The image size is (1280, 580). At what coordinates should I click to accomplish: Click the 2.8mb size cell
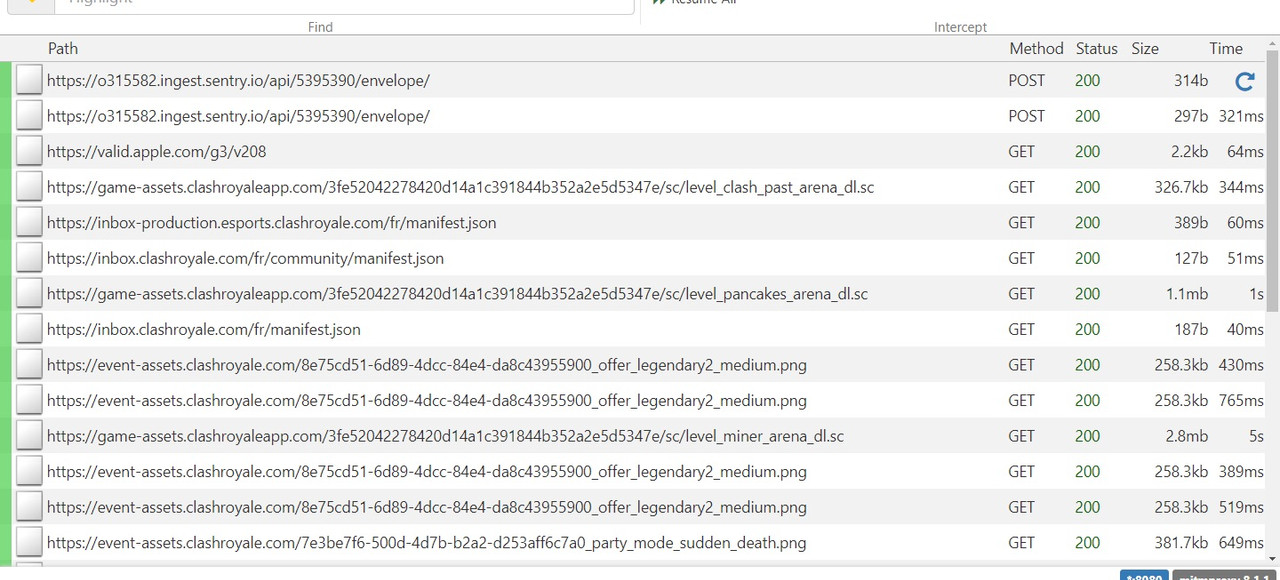[x=1186, y=436]
